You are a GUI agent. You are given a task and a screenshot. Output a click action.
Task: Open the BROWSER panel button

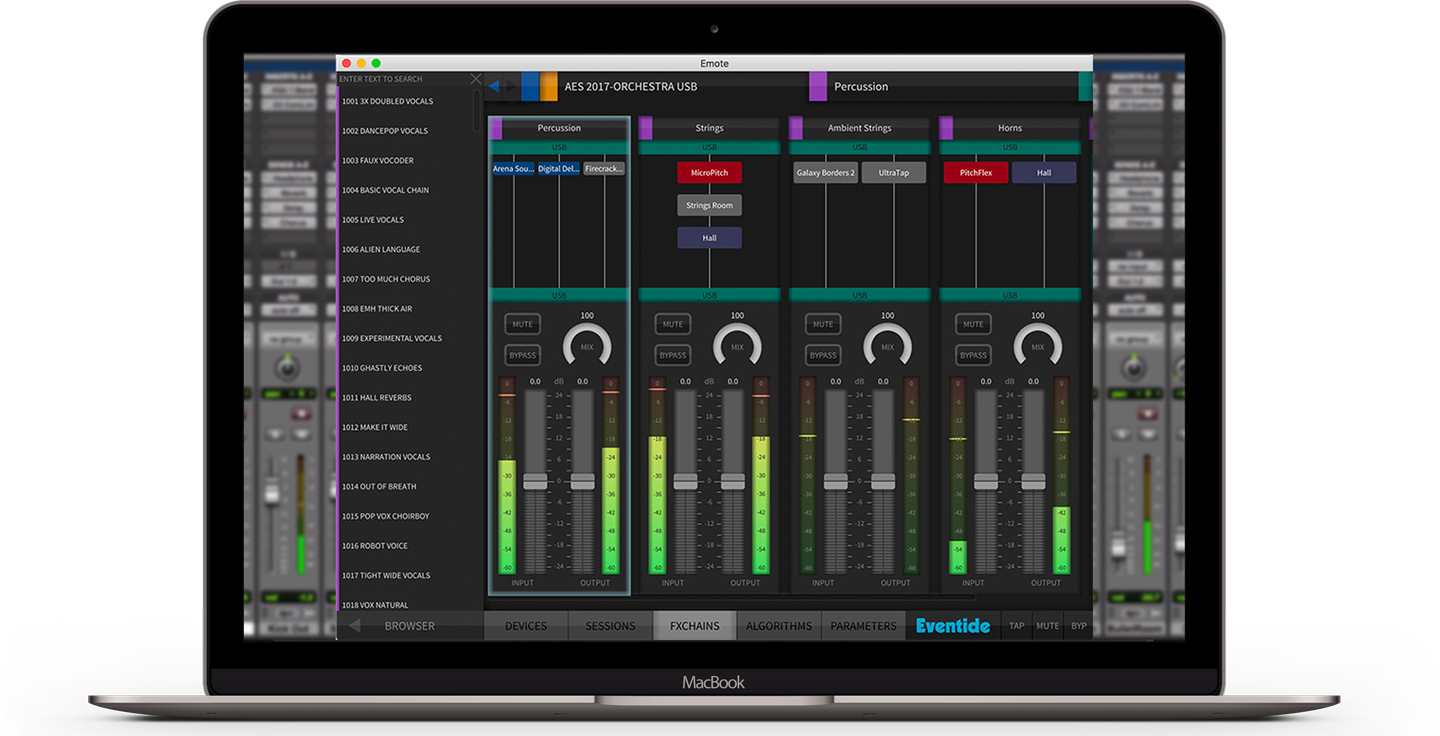pyautogui.click(x=410, y=626)
